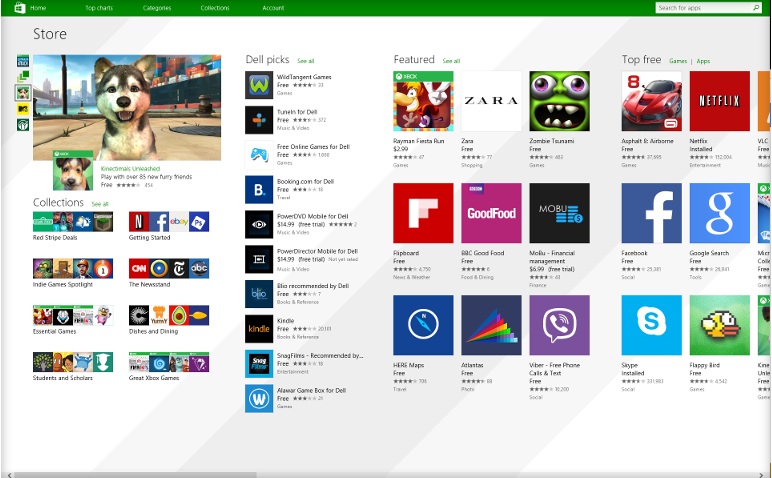Select the MTV spotlight thumbnail
Viewport: 772px width, 478px height.
click(23, 109)
